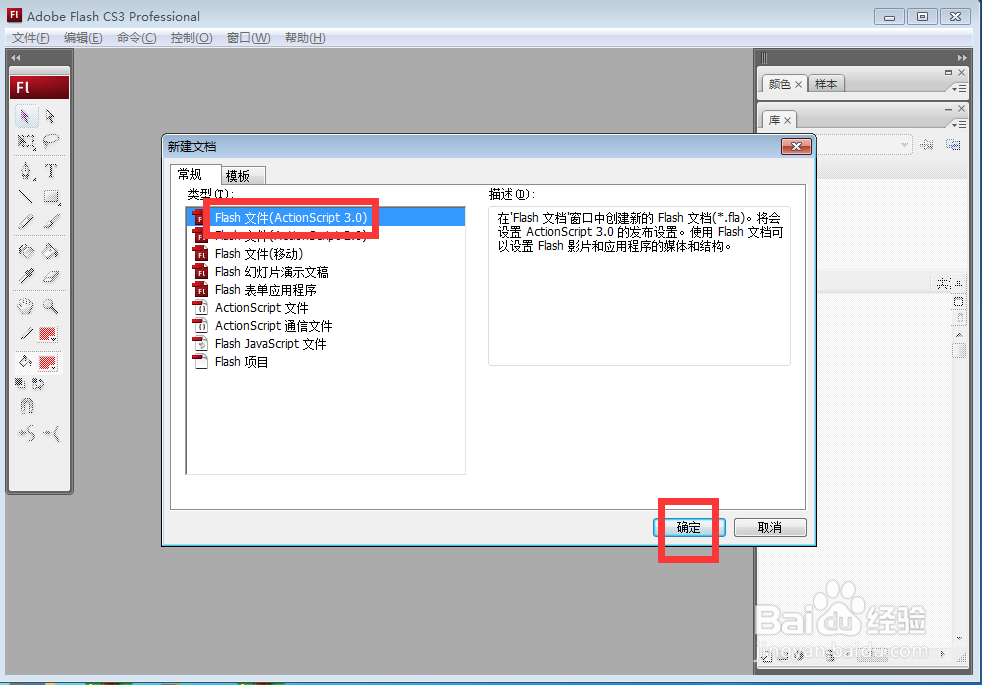Click the New Library Panel icon
The image size is (982, 685).
[953, 145]
